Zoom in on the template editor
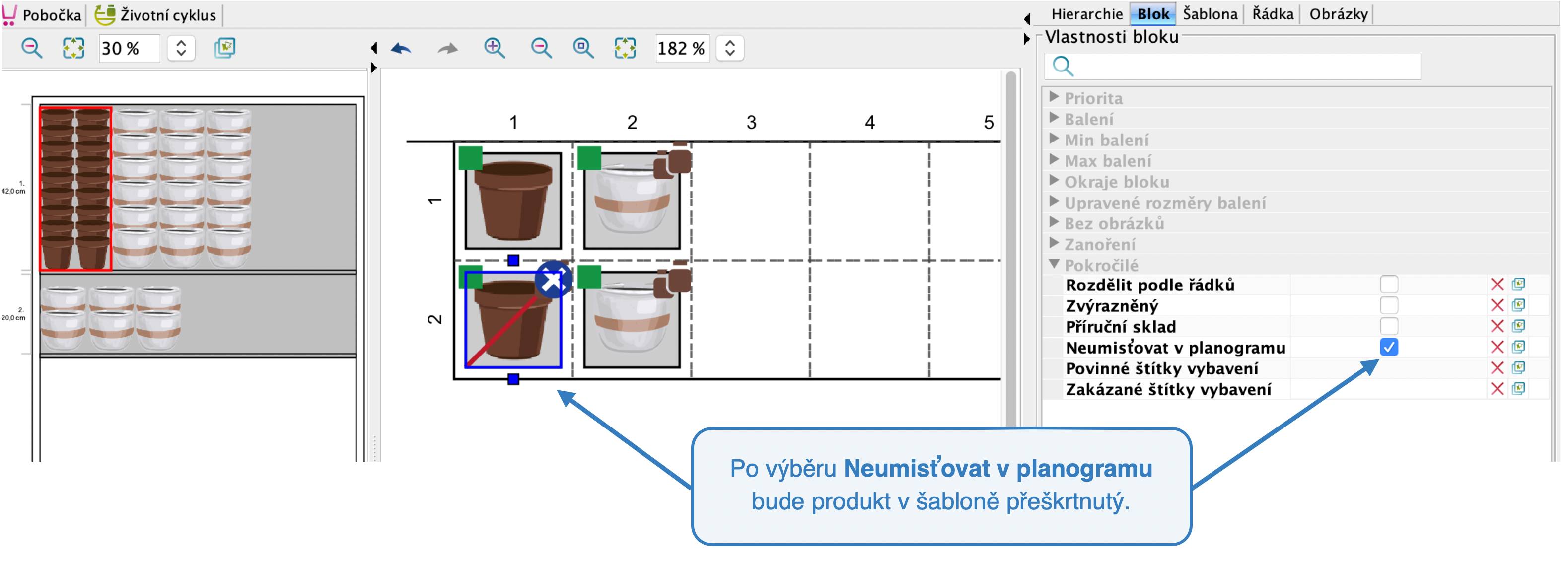1568x569 pixels. [x=494, y=48]
